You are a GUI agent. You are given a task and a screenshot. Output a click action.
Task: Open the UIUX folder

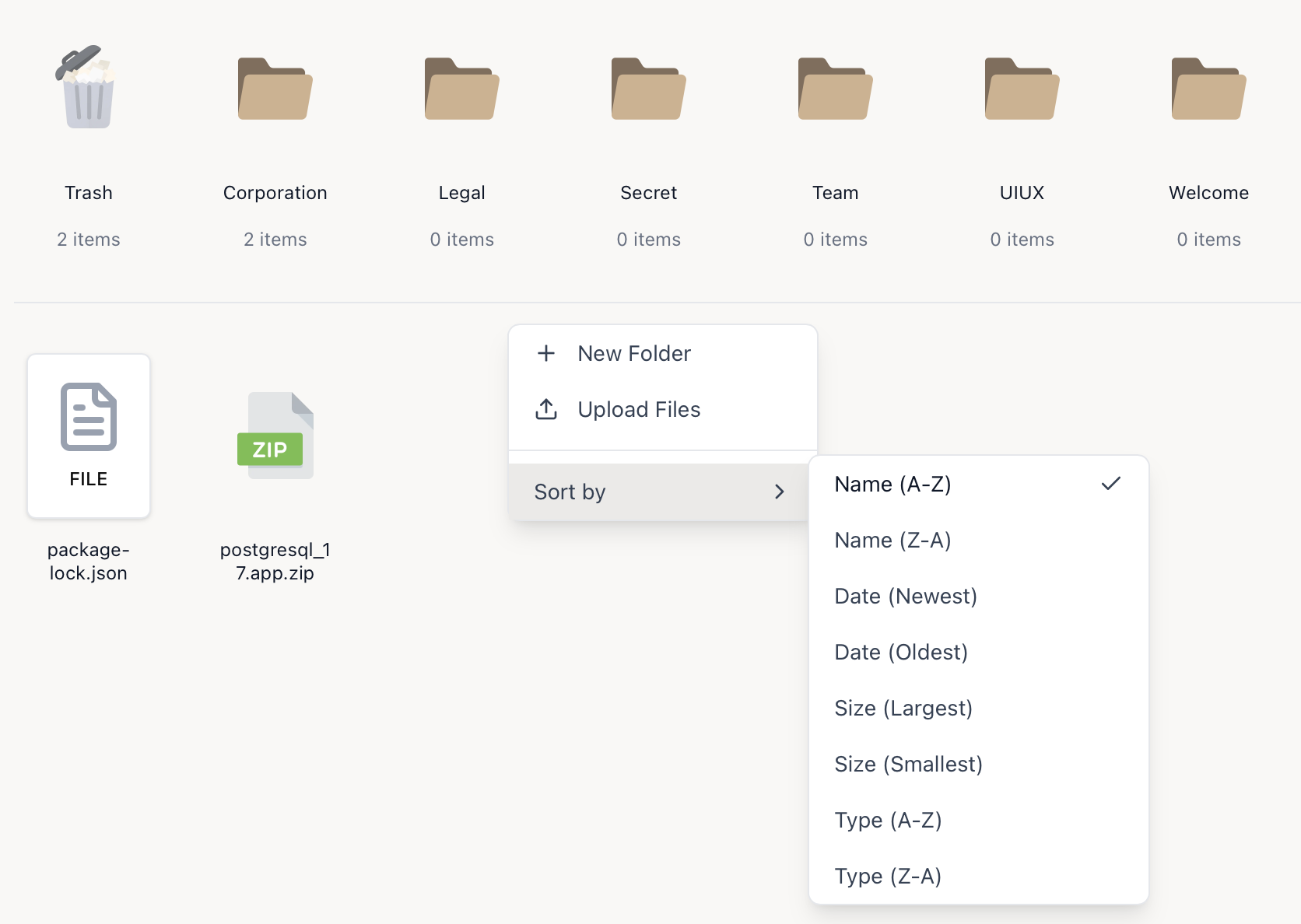(1022, 89)
